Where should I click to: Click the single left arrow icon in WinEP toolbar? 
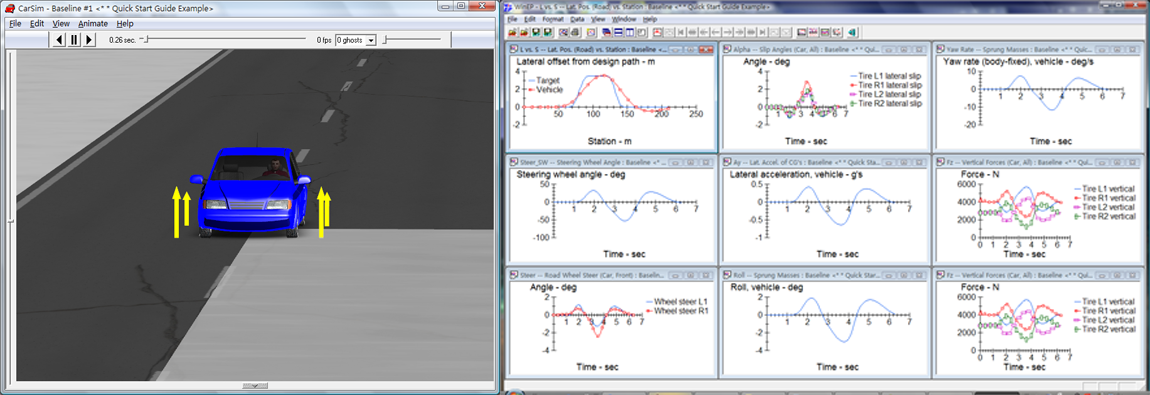coord(716,32)
